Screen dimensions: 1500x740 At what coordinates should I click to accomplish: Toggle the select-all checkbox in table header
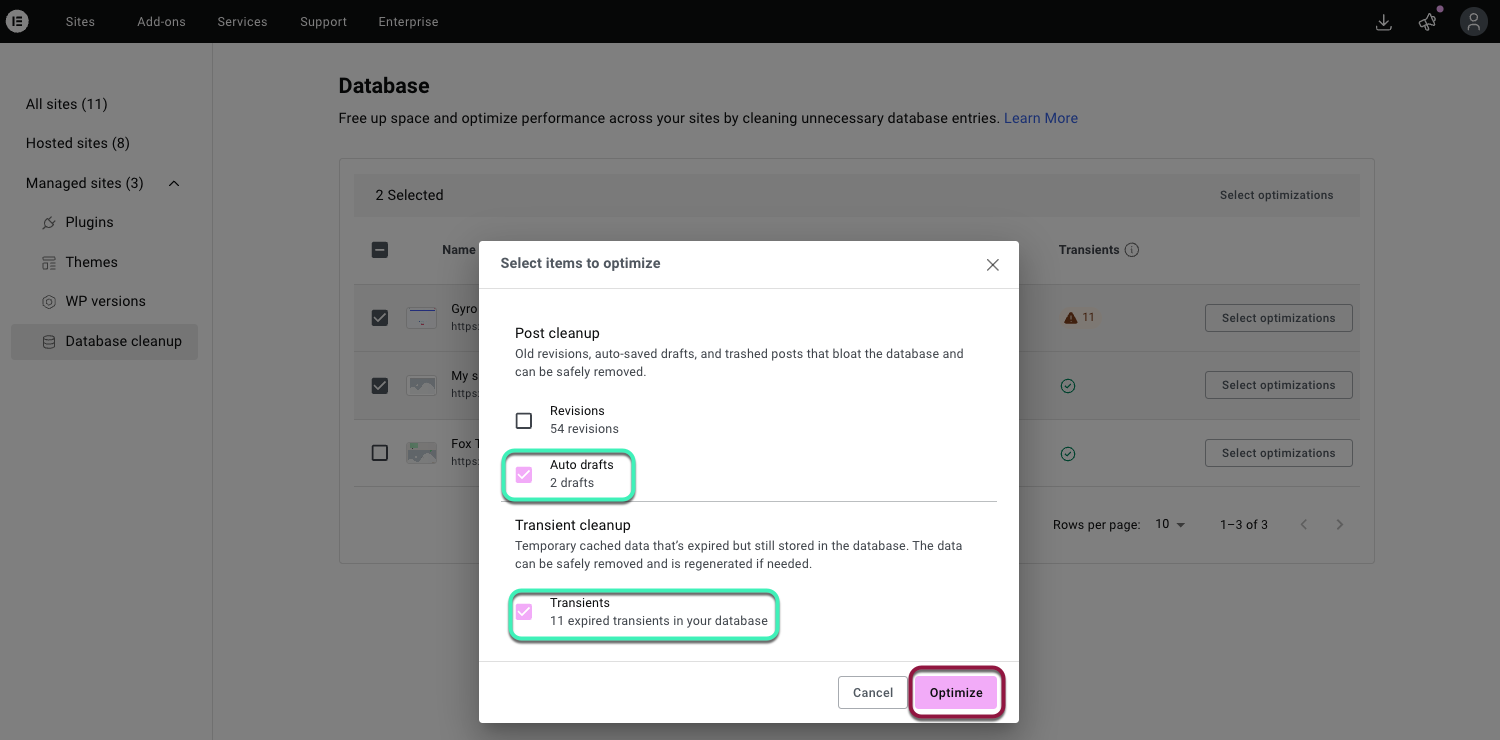click(x=380, y=250)
